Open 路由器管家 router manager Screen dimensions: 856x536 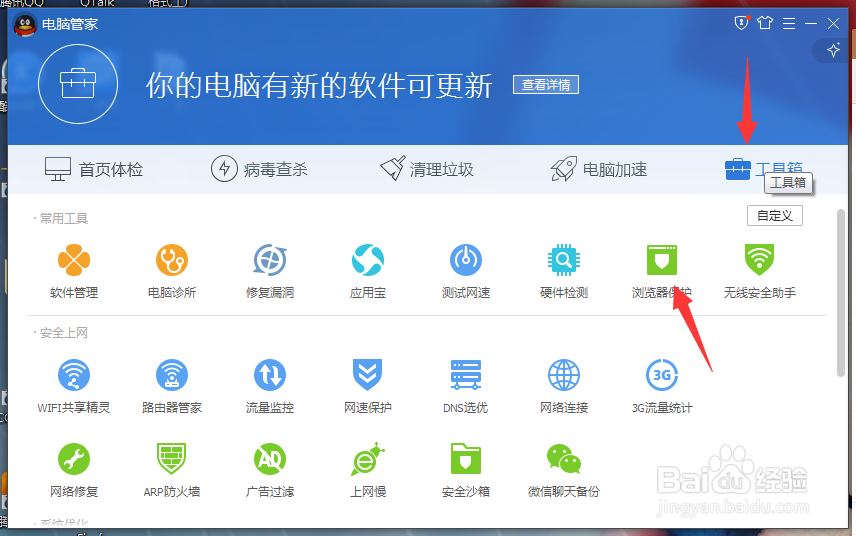coord(171,386)
